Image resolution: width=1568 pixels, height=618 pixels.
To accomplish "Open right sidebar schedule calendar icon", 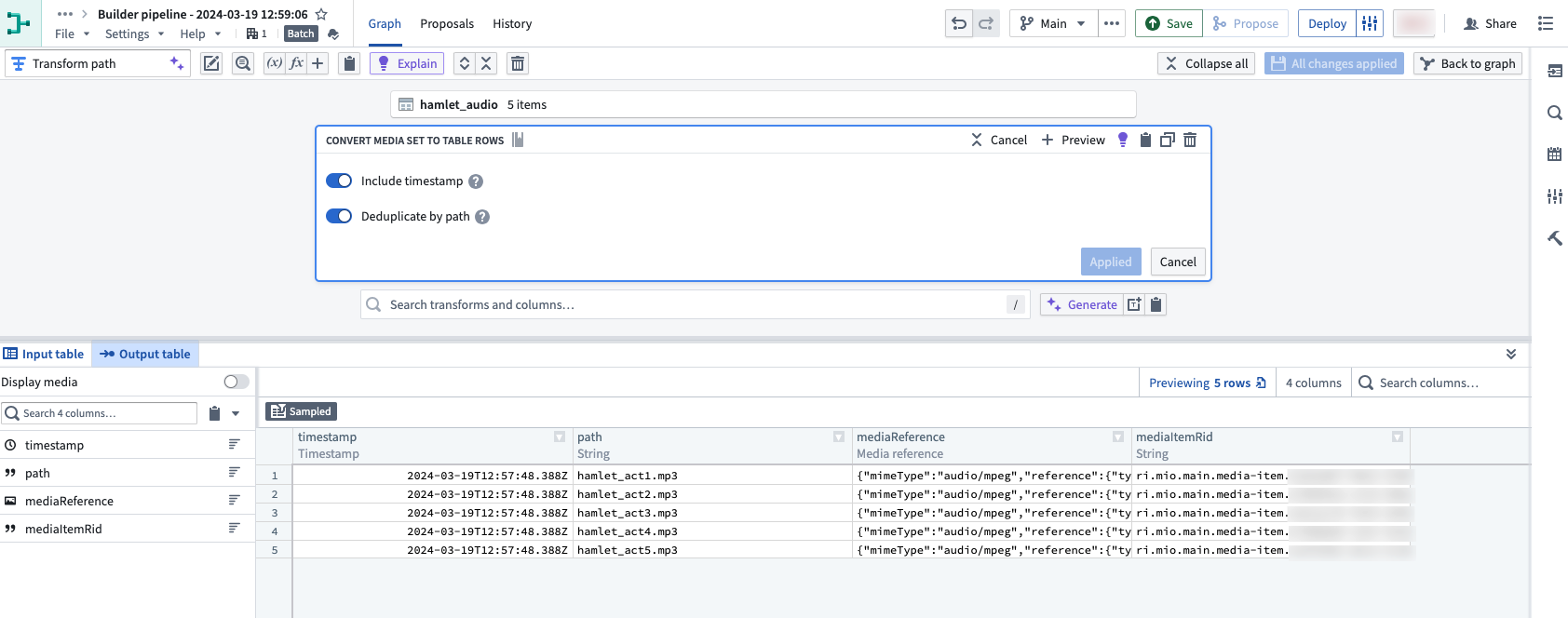I will click(x=1554, y=154).
